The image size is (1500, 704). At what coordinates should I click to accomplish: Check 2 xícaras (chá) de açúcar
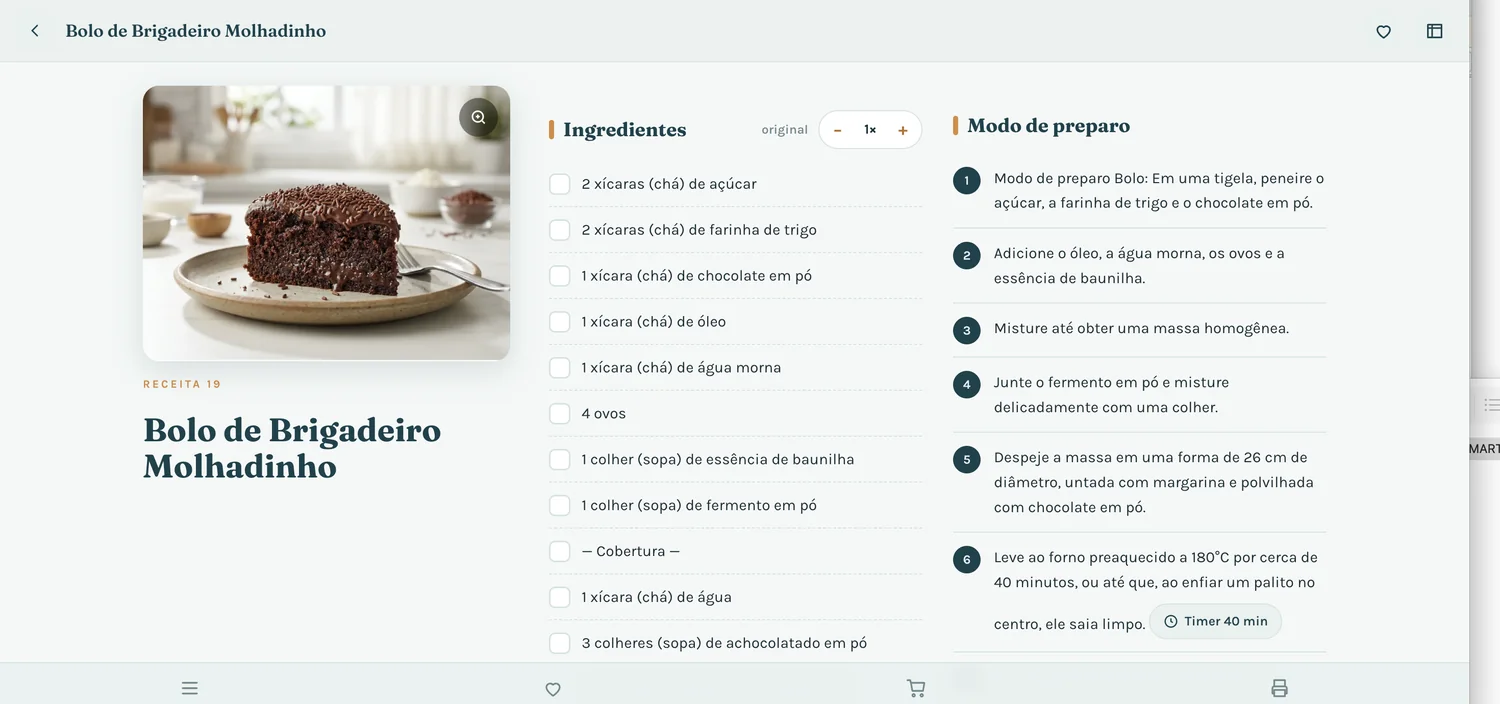coord(560,184)
